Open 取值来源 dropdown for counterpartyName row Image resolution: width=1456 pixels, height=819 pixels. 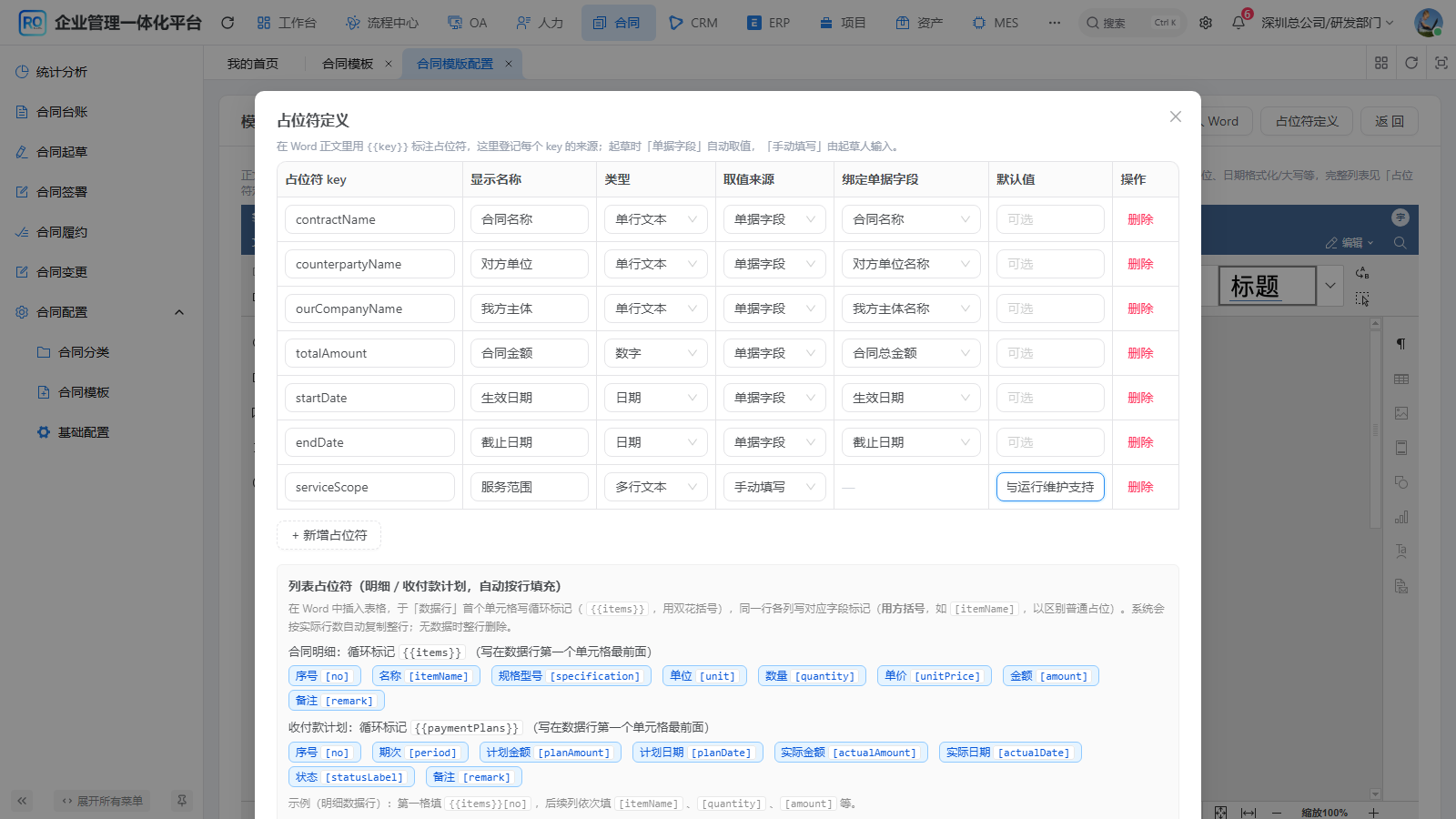tap(774, 264)
